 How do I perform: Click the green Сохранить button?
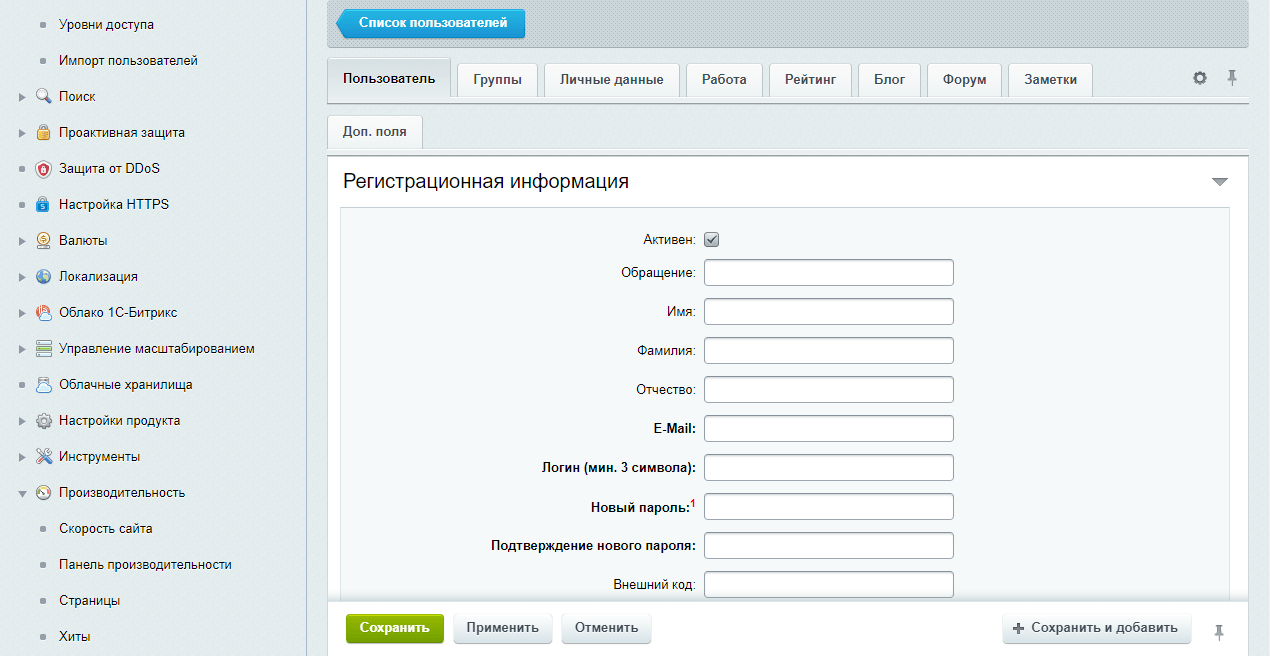coord(395,628)
